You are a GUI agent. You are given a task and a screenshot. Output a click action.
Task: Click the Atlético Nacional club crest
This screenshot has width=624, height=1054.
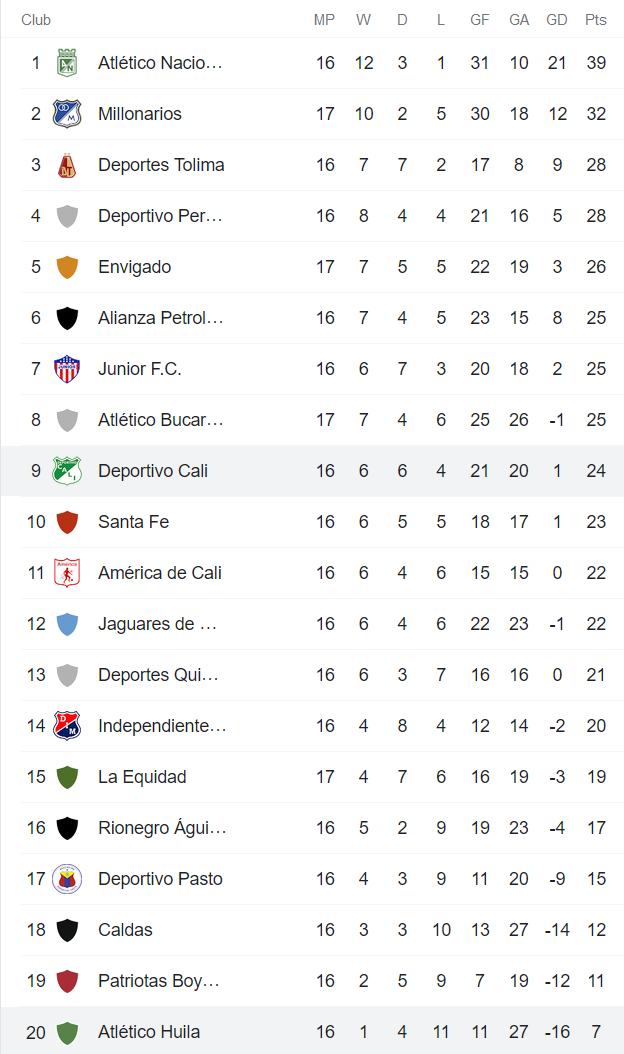(x=68, y=62)
